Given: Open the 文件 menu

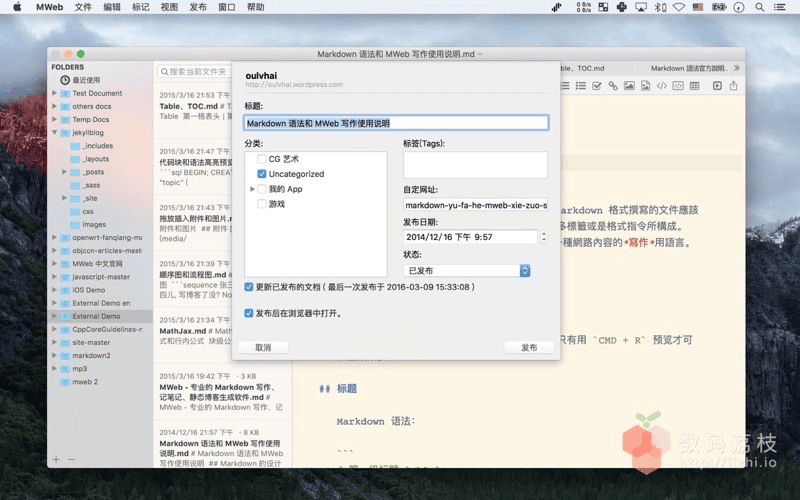Looking at the screenshot, I should (x=83, y=7).
